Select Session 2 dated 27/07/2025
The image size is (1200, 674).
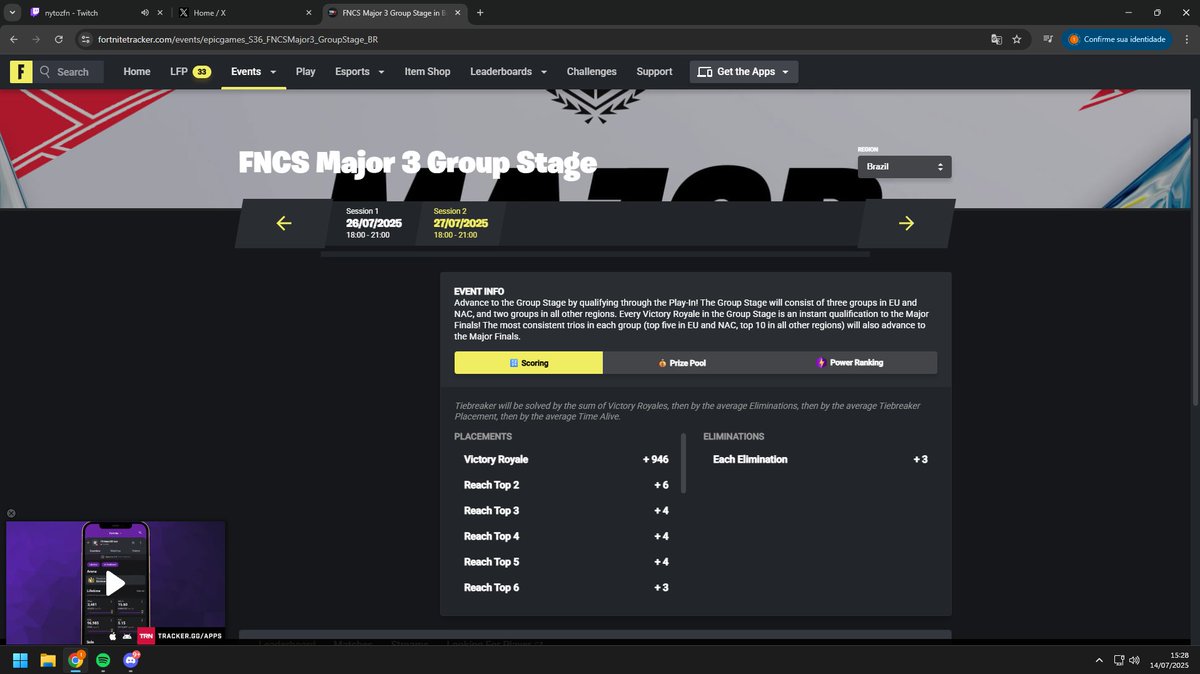click(x=461, y=223)
